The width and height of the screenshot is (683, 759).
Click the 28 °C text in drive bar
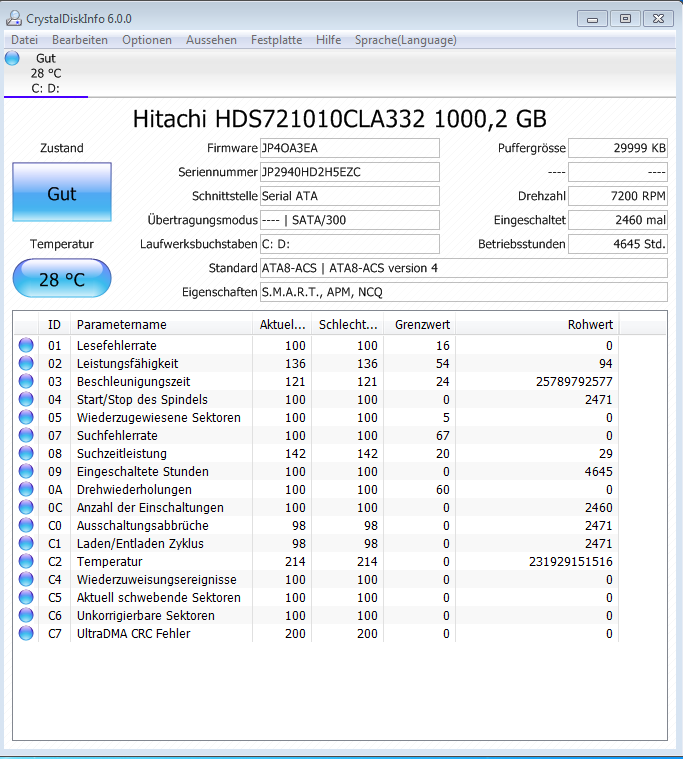click(x=46, y=74)
